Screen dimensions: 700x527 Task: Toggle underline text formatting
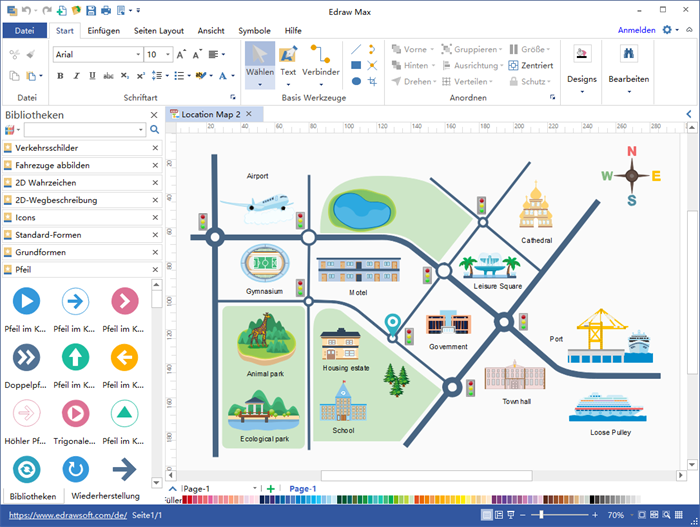[90, 76]
